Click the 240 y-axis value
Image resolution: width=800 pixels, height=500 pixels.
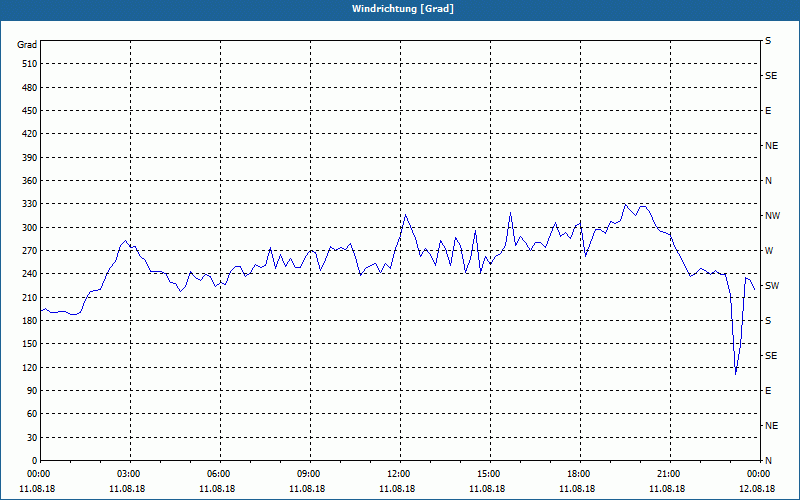30,274
